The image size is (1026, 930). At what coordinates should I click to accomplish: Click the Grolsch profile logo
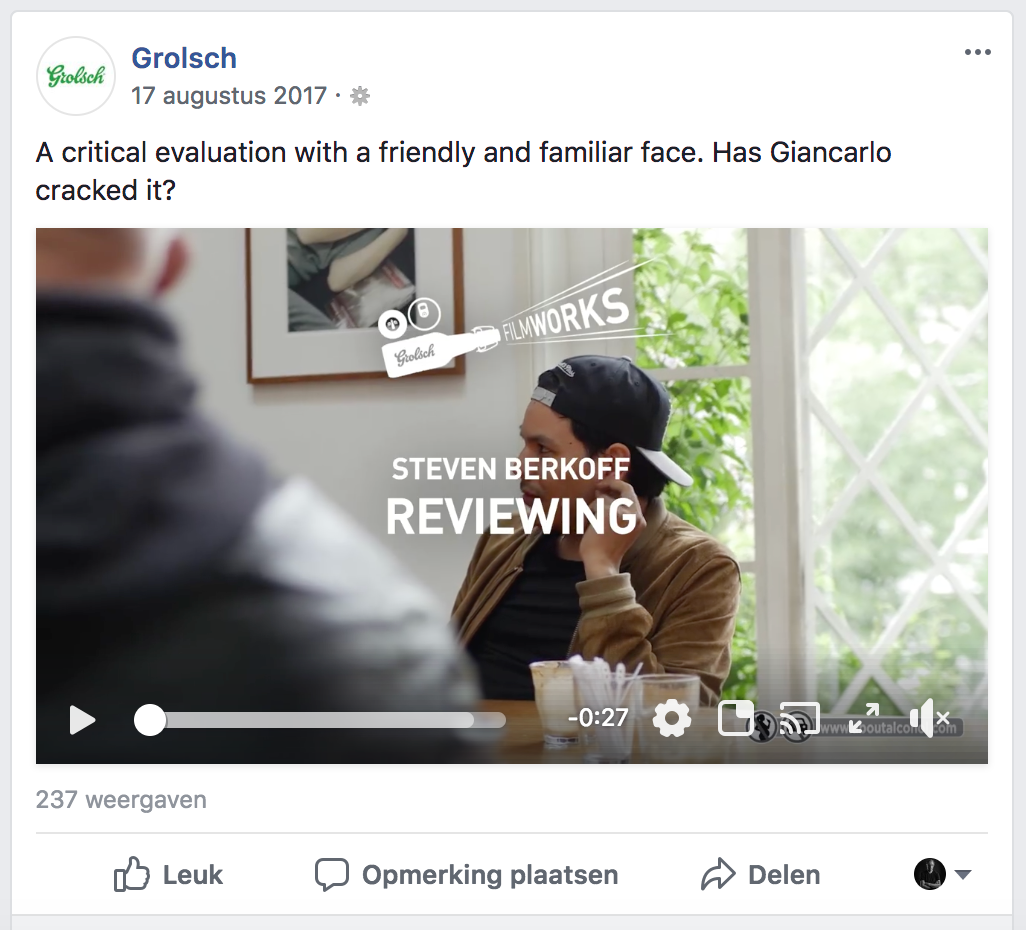coord(76,76)
